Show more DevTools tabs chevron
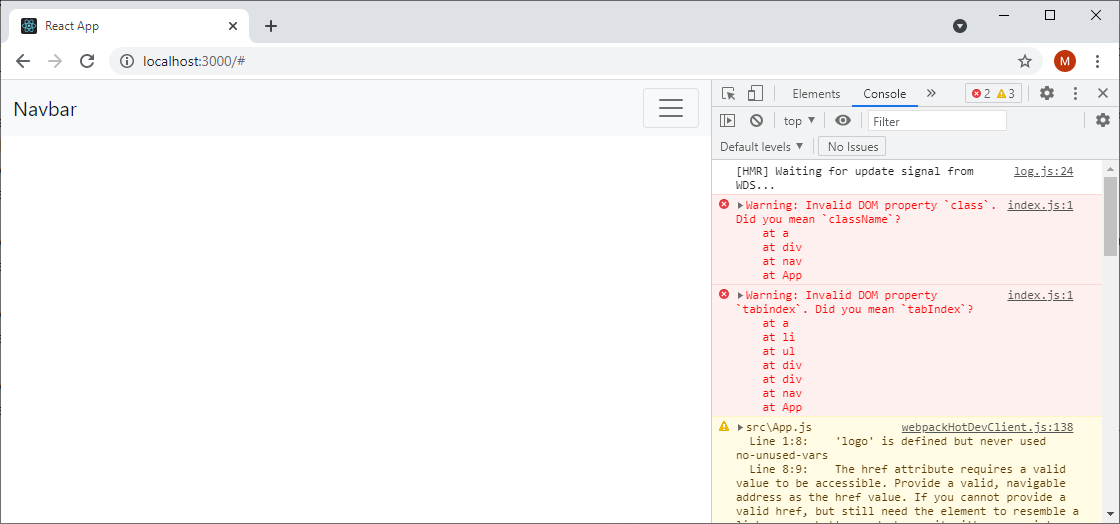The image size is (1120, 524). 931,93
